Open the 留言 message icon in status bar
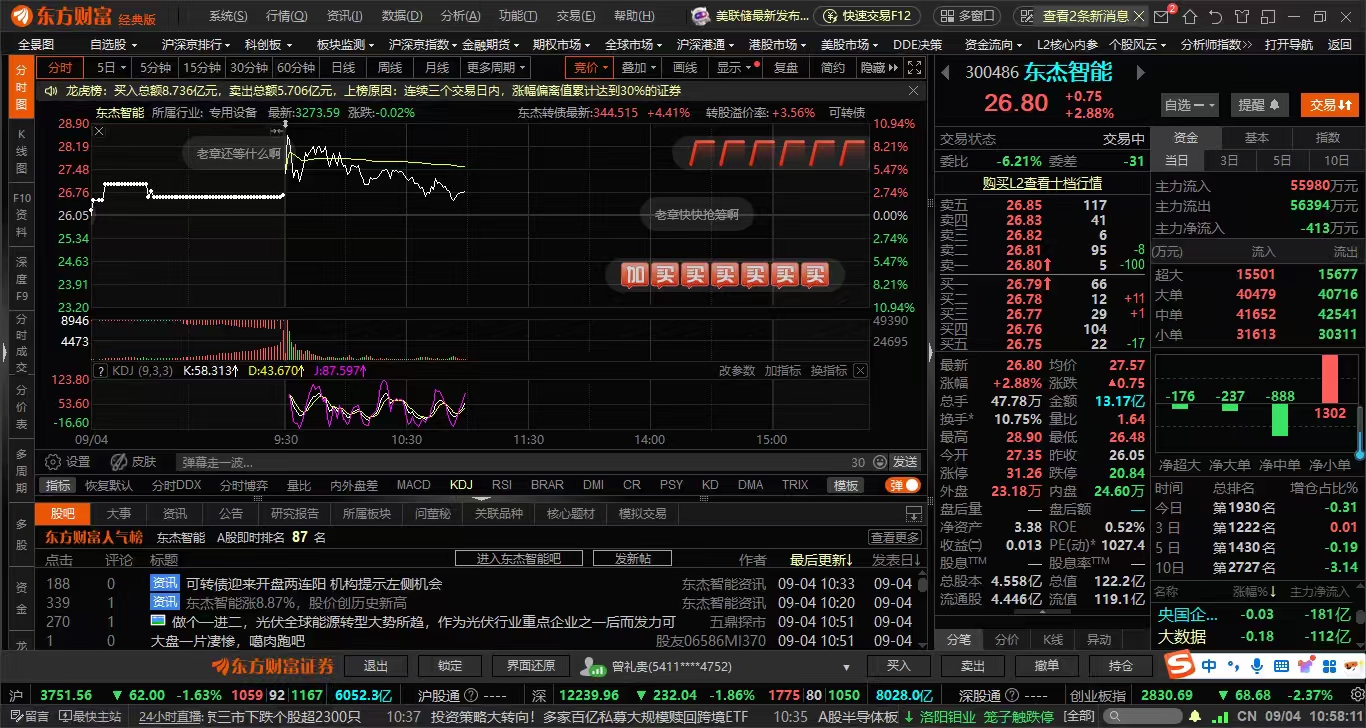This screenshot has height=728, width=1366. [x=29, y=716]
